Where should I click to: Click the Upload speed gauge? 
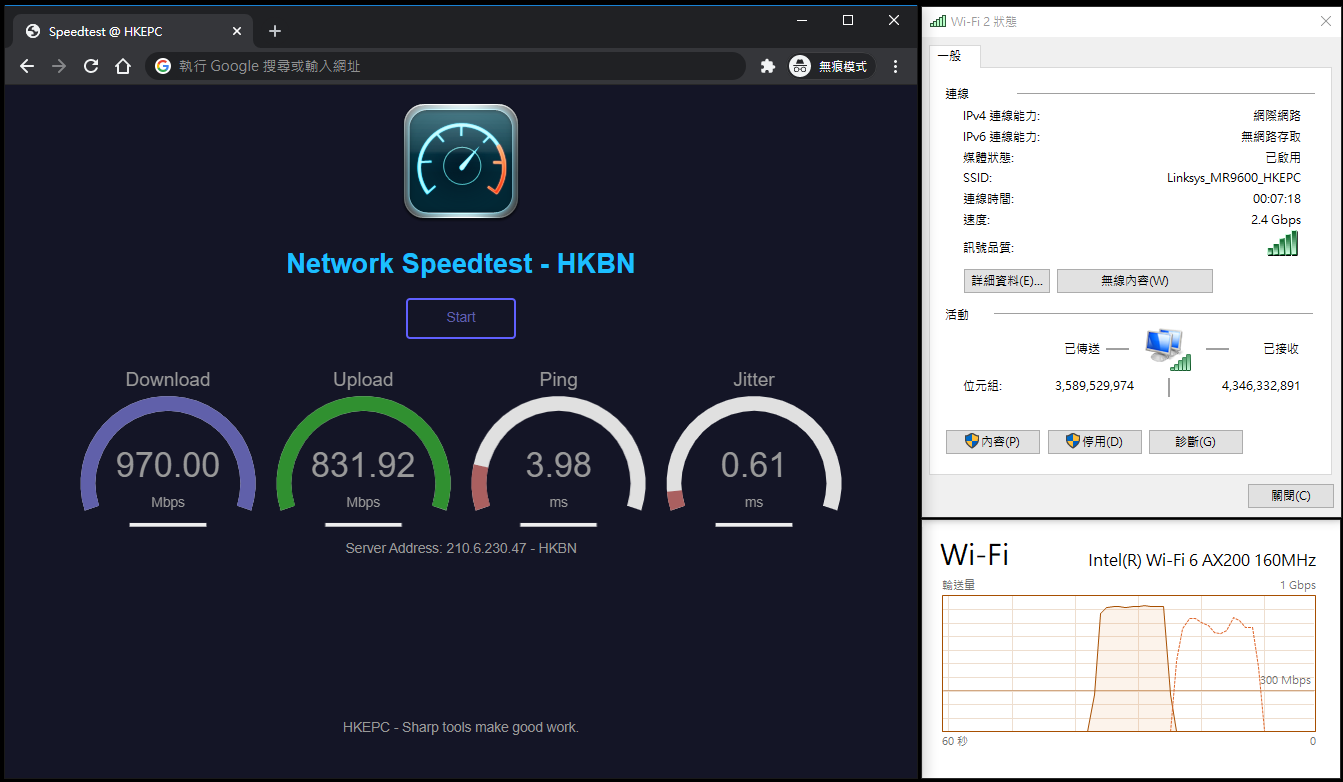pos(363,455)
